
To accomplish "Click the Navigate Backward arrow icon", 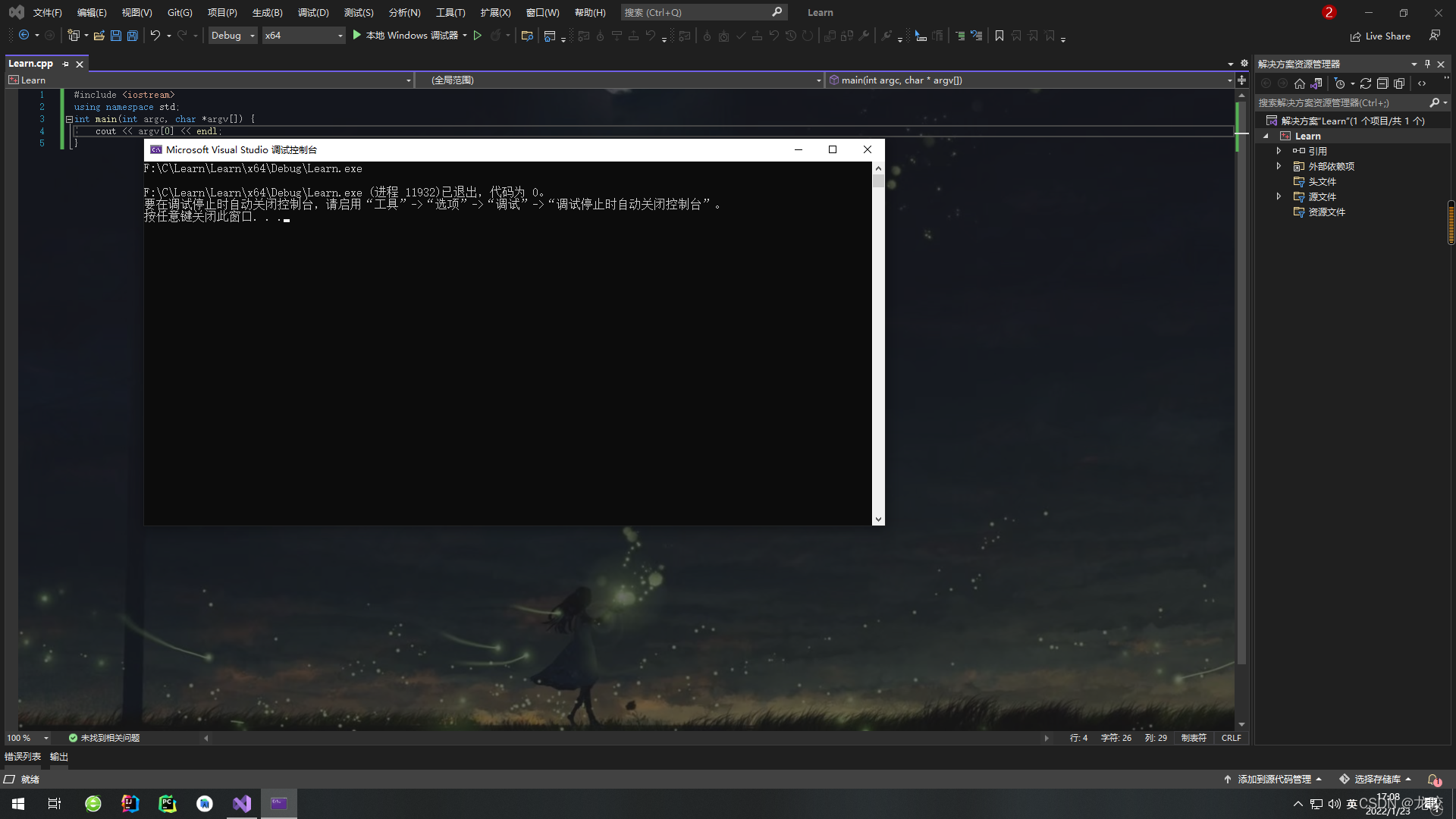I will tap(24, 36).
